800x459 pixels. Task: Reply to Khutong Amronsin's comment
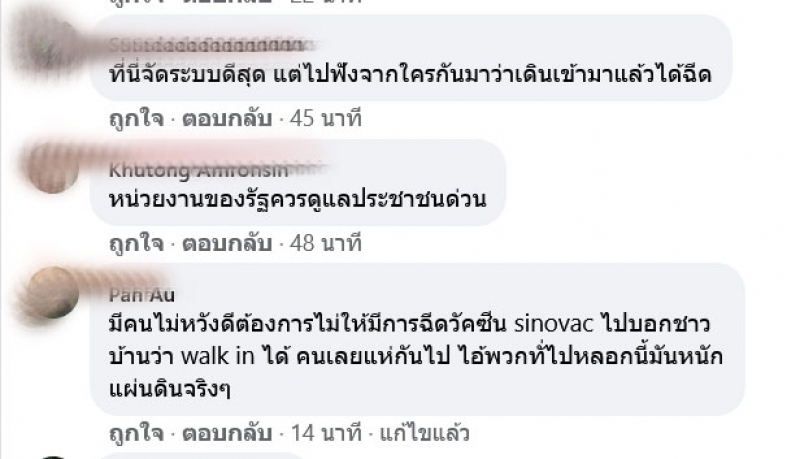coord(227,243)
